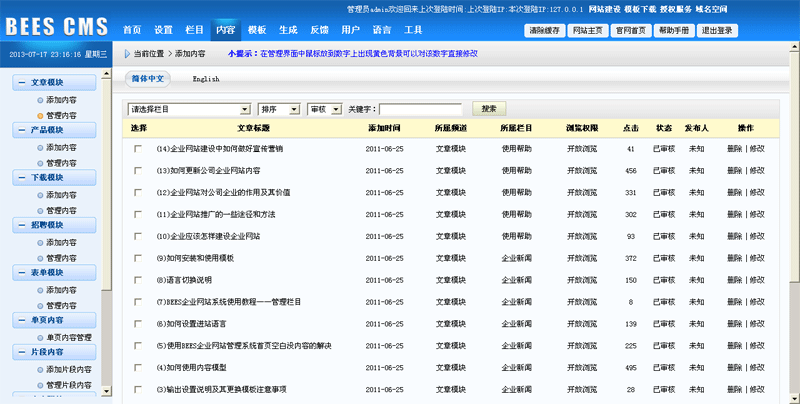The width and height of the screenshot is (800, 404).
Task: Check the box for article (12)
Action: [x=138, y=192]
